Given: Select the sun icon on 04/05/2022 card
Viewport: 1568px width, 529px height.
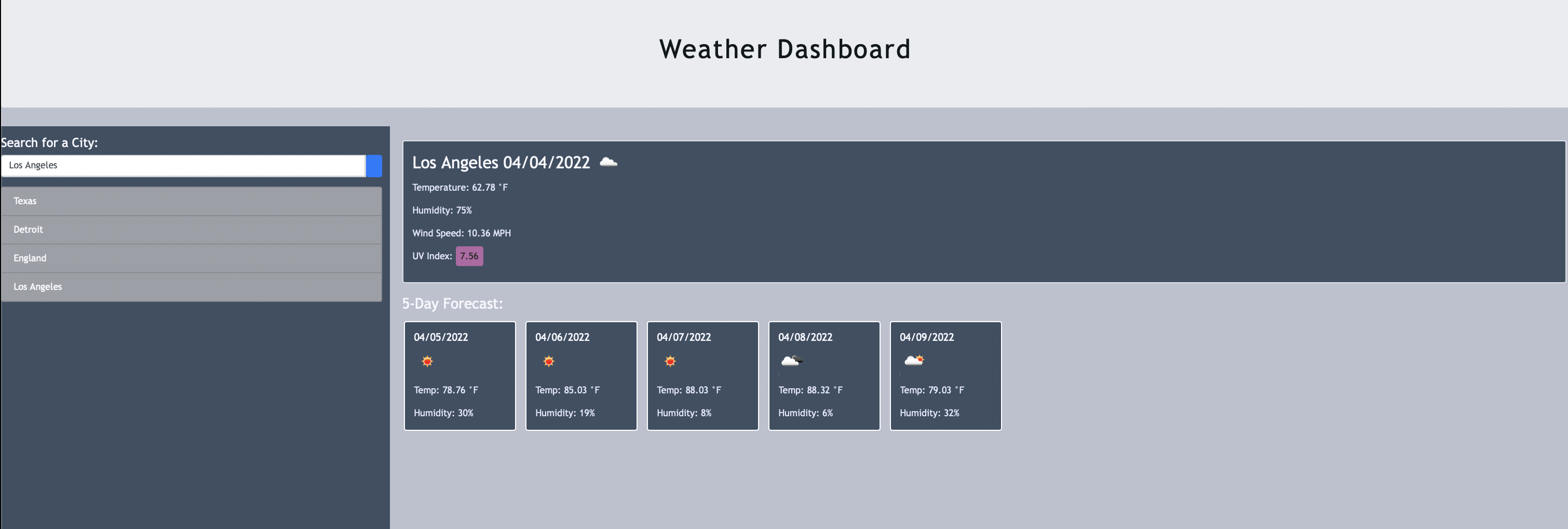Looking at the screenshot, I should 427,361.
